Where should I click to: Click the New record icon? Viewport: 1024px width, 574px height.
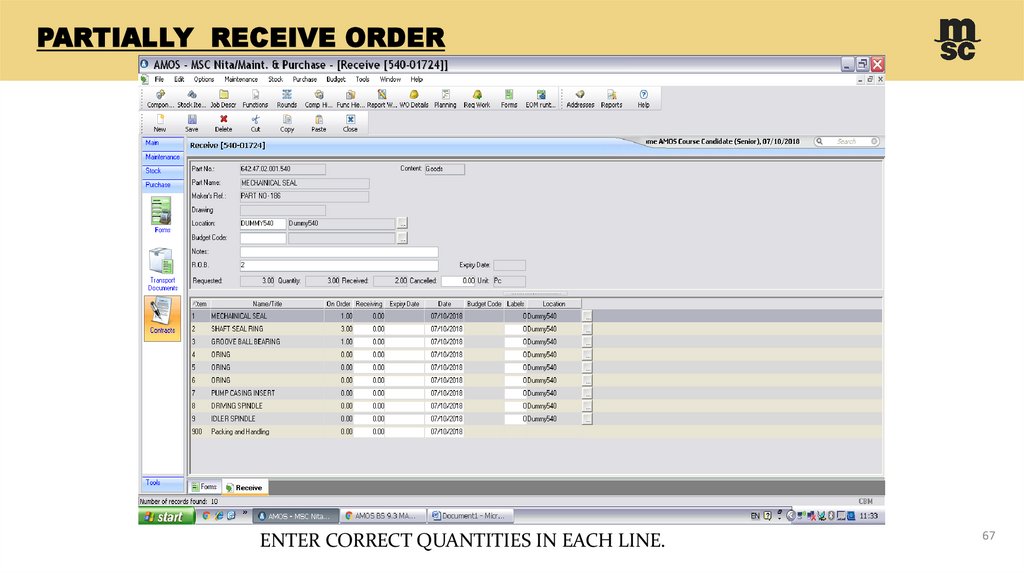coord(160,123)
